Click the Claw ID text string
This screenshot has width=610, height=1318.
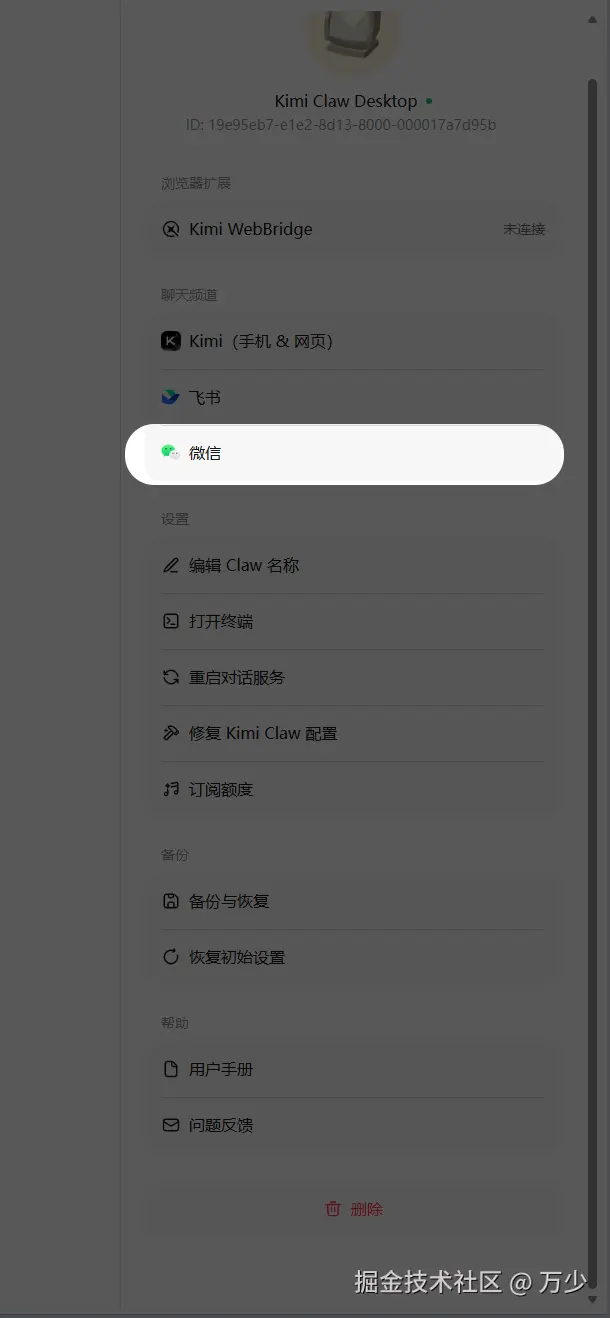[341, 125]
